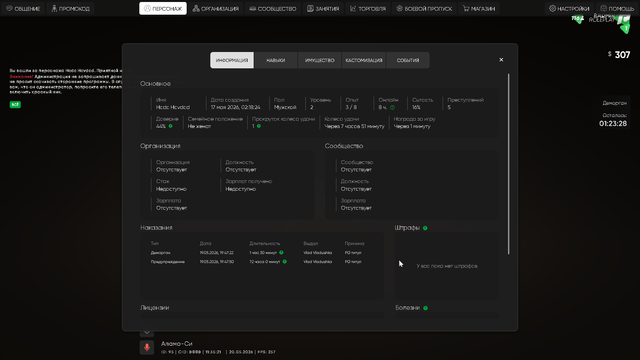
Task: Click the 307 money balance
Action: (622, 55)
